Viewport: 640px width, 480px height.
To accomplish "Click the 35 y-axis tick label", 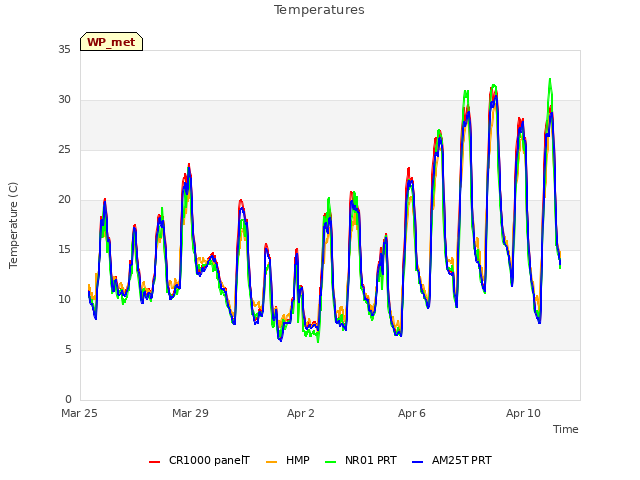I will coord(64,49).
